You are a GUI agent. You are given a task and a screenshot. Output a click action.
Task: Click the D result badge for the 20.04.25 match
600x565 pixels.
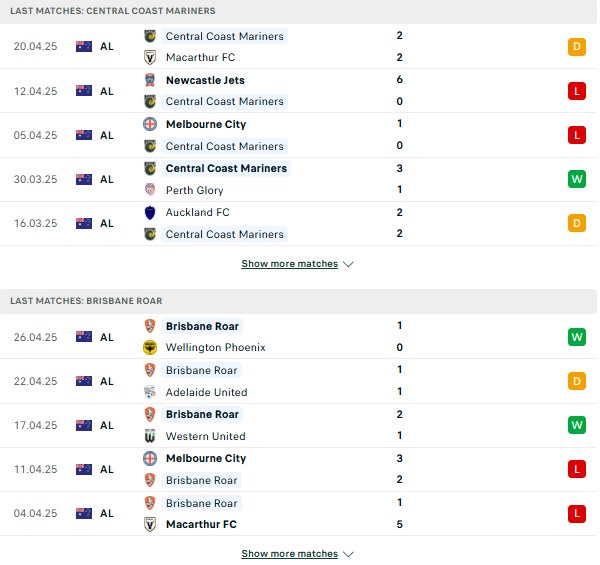point(577,47)
